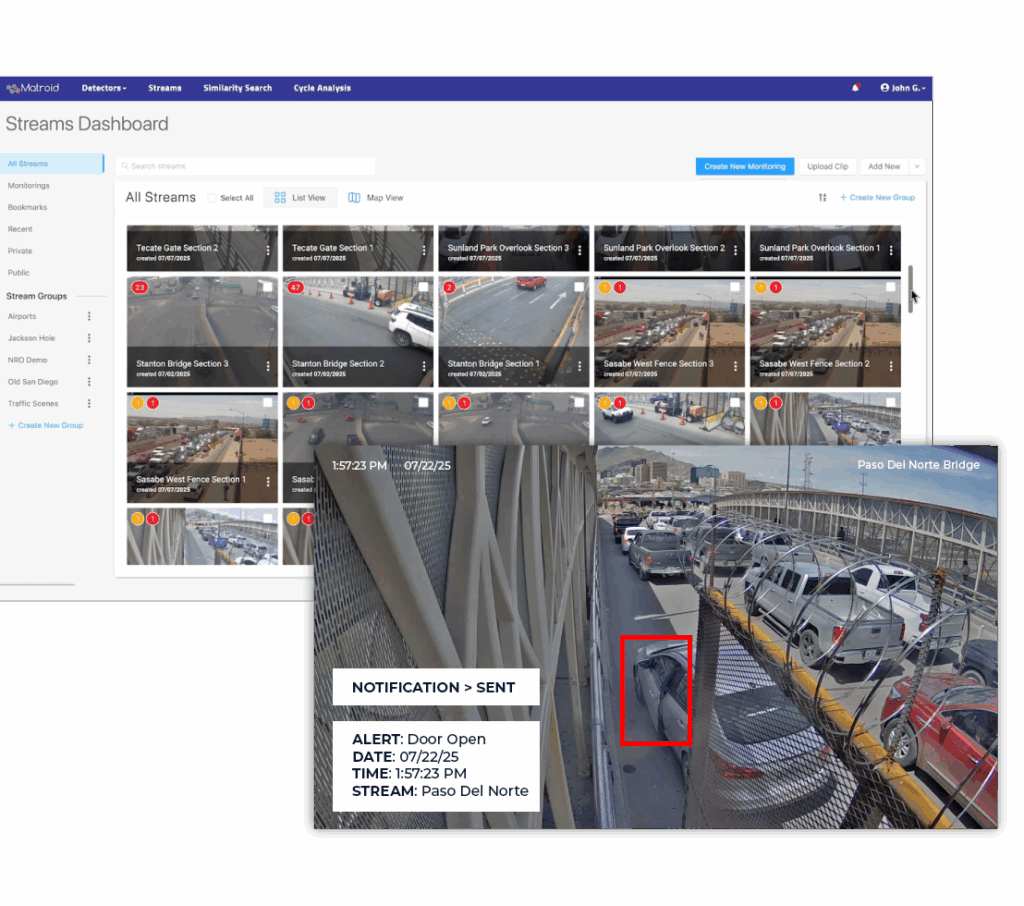Open kebab menu for Jackson Hole group

click(88, 337)
